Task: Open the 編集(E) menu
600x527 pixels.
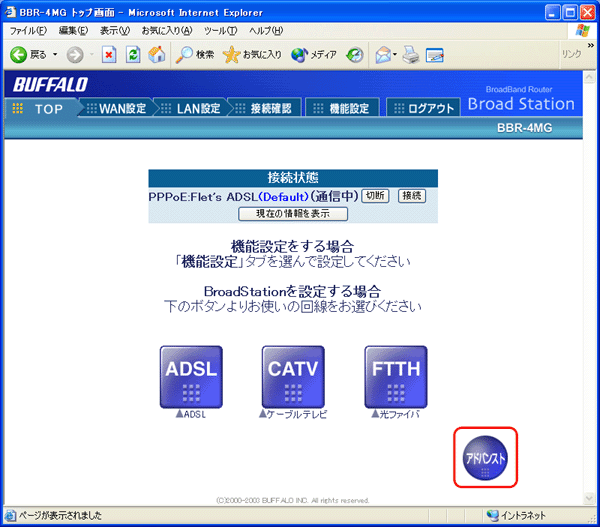Action: [x=73, y=31]
